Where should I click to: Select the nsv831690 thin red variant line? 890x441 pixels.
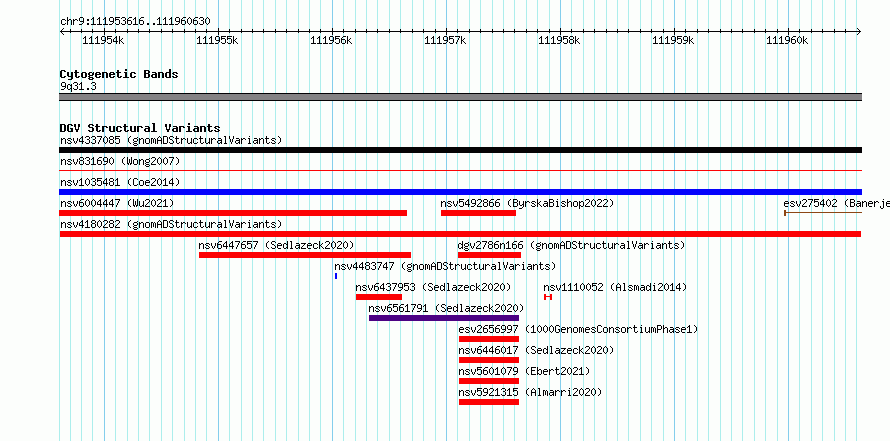tap(460, 170)
